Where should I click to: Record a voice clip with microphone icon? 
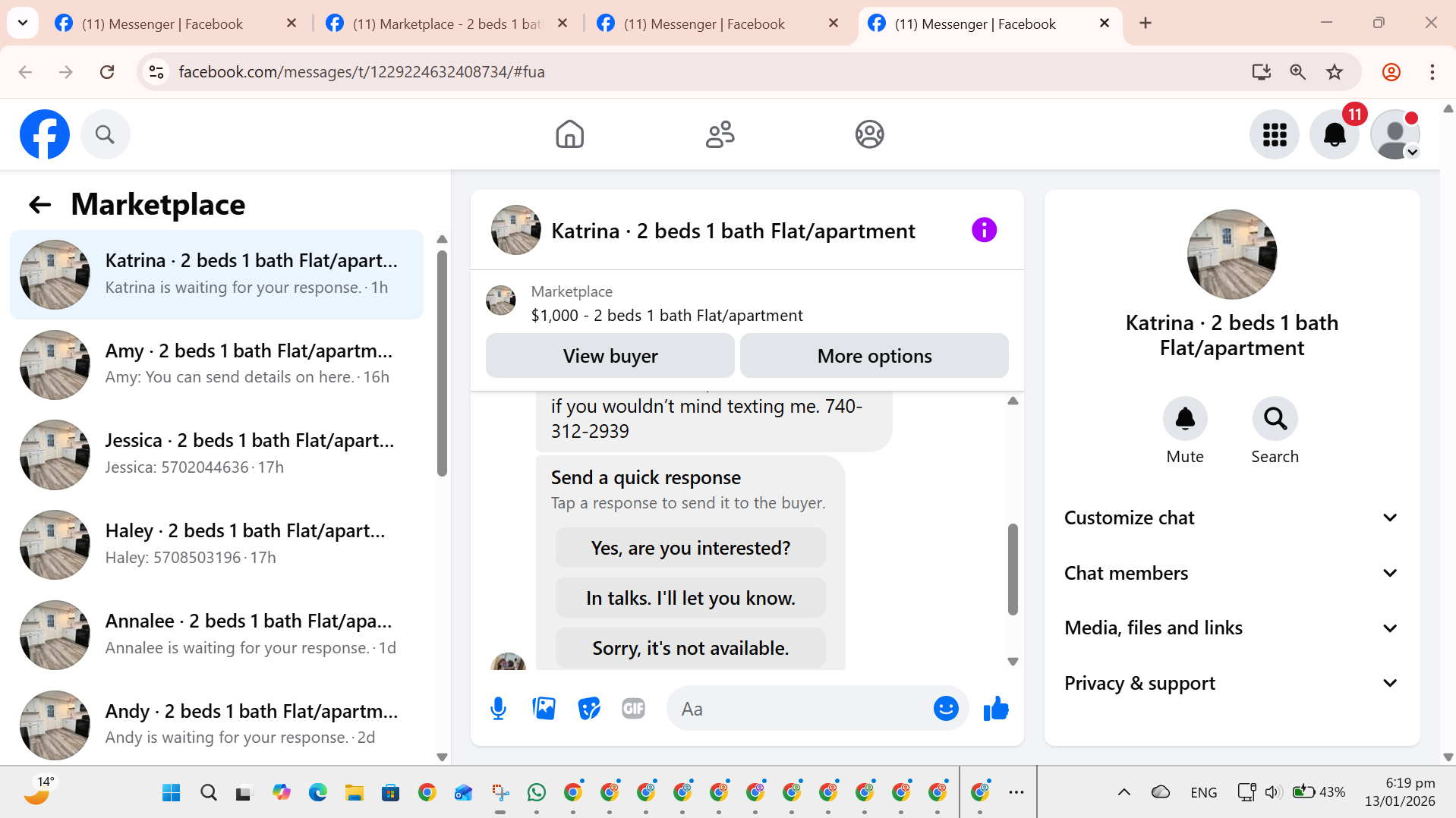[498, 709]
